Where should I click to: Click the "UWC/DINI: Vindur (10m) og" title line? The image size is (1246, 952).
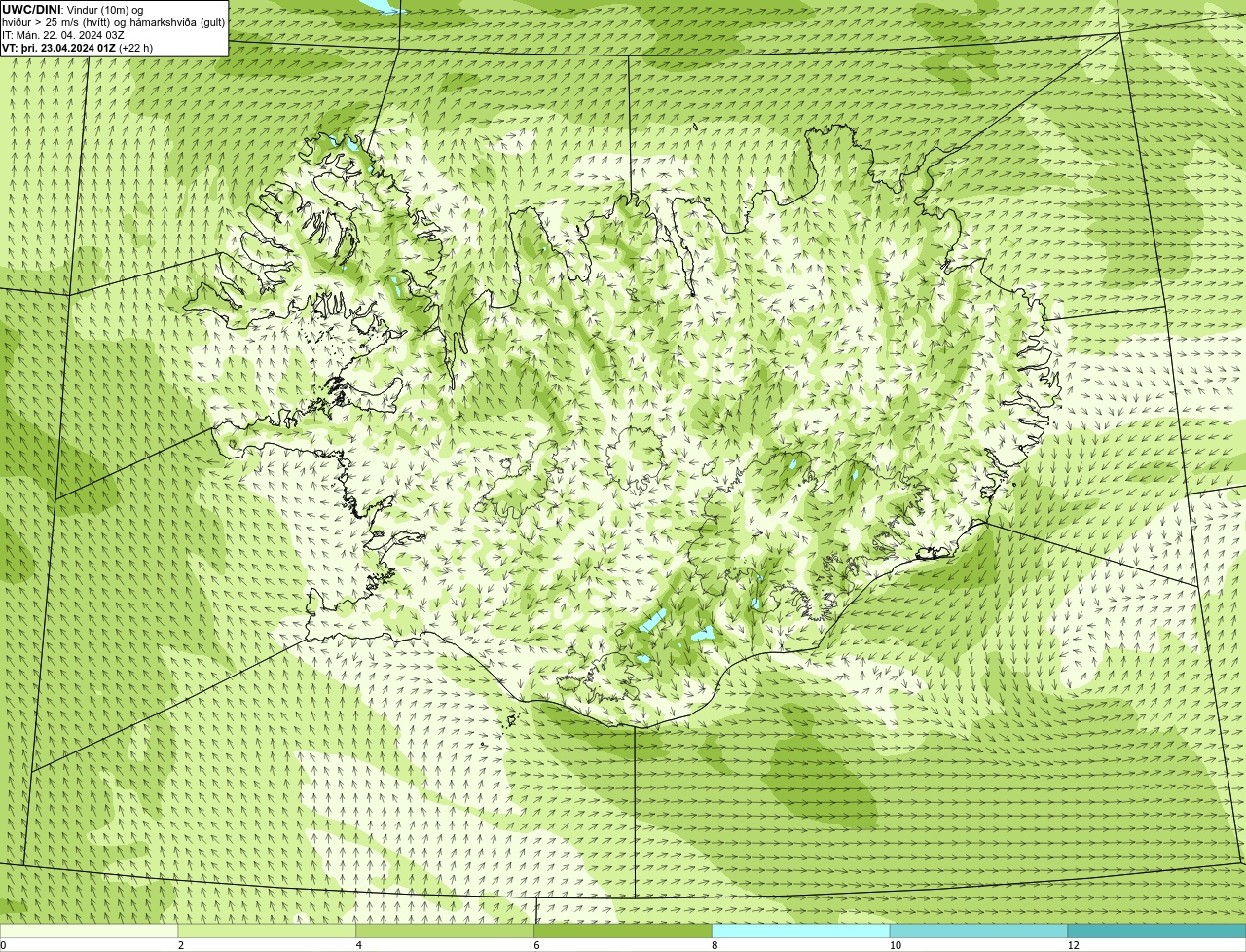point(73,10)
